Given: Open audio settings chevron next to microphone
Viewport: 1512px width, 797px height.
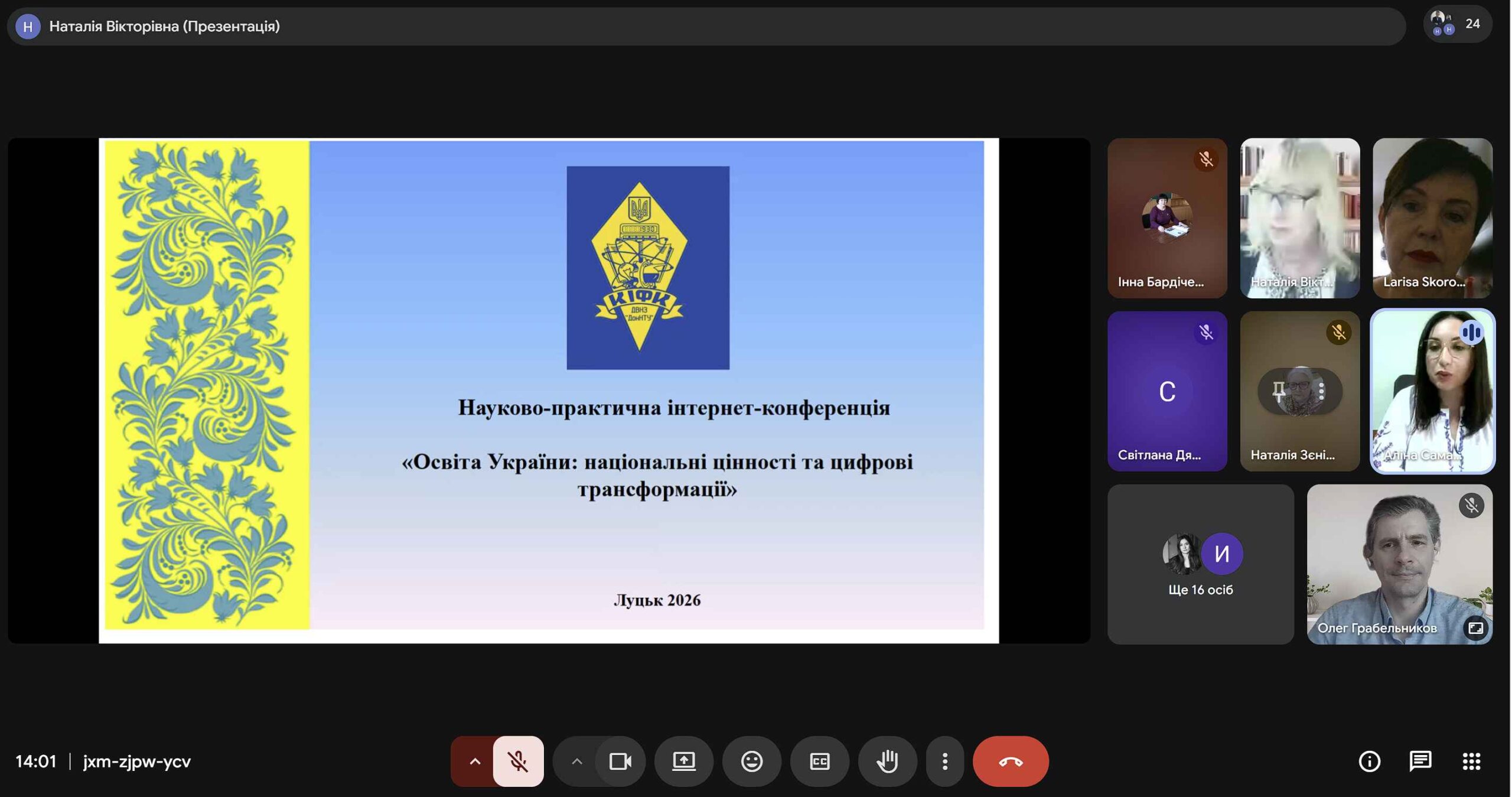Looking at the screenshot, I should (x=474, y=761).
